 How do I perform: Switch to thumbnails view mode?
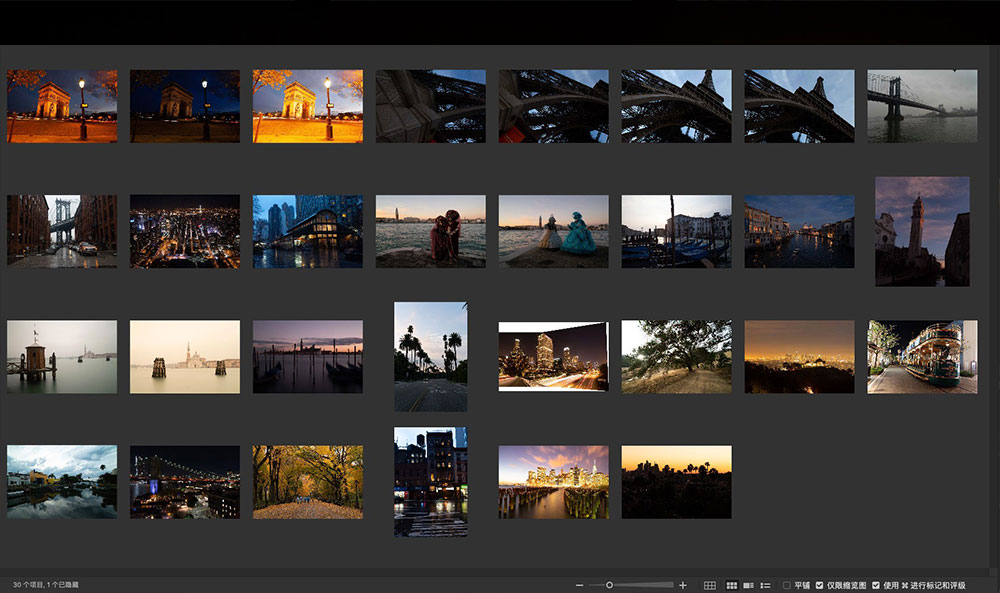731,584
